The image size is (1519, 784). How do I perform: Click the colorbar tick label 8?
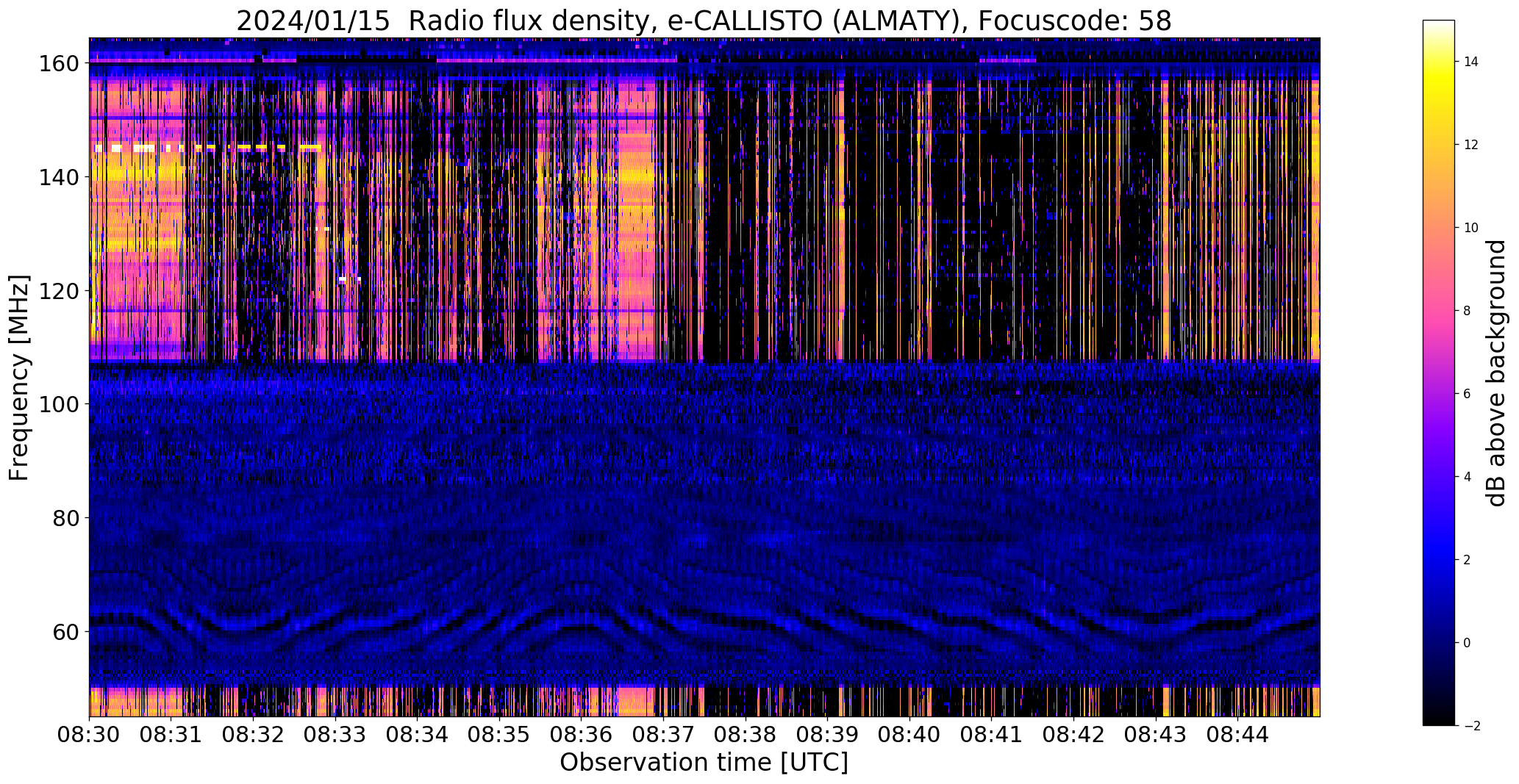click(x=1468, y=311)
